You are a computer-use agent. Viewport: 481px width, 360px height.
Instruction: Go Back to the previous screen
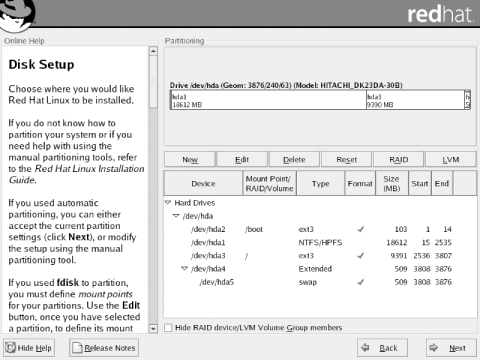[x=382, y=348]
